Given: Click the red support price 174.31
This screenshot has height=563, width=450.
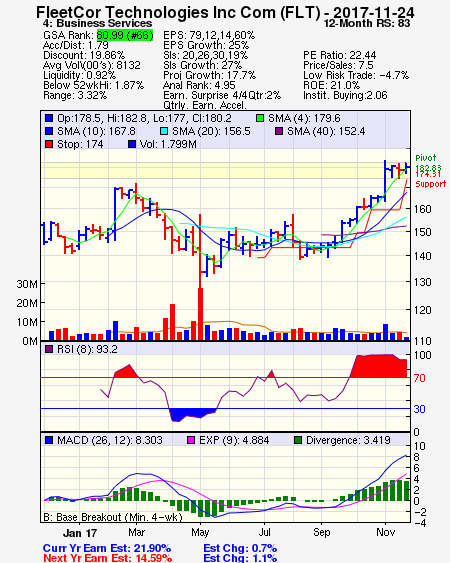Looking at the screenshot, I should (x=428, y=175).
